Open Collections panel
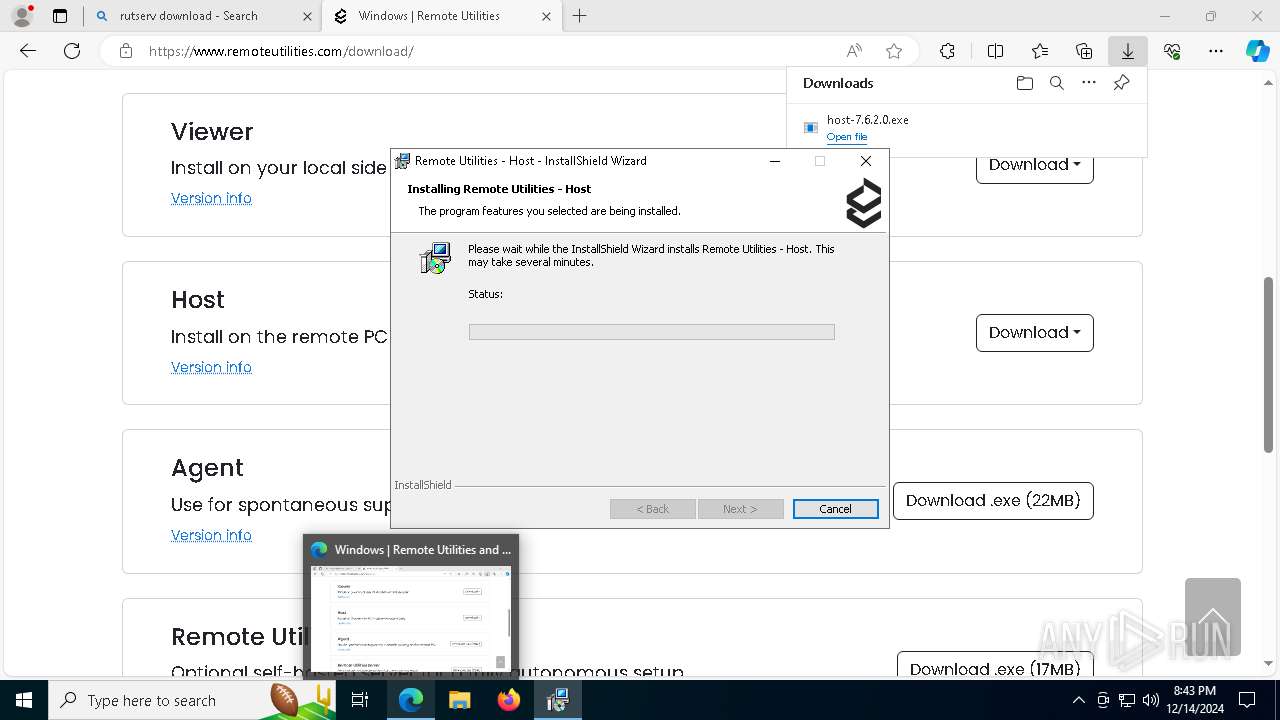 (x=1084, y=51)
